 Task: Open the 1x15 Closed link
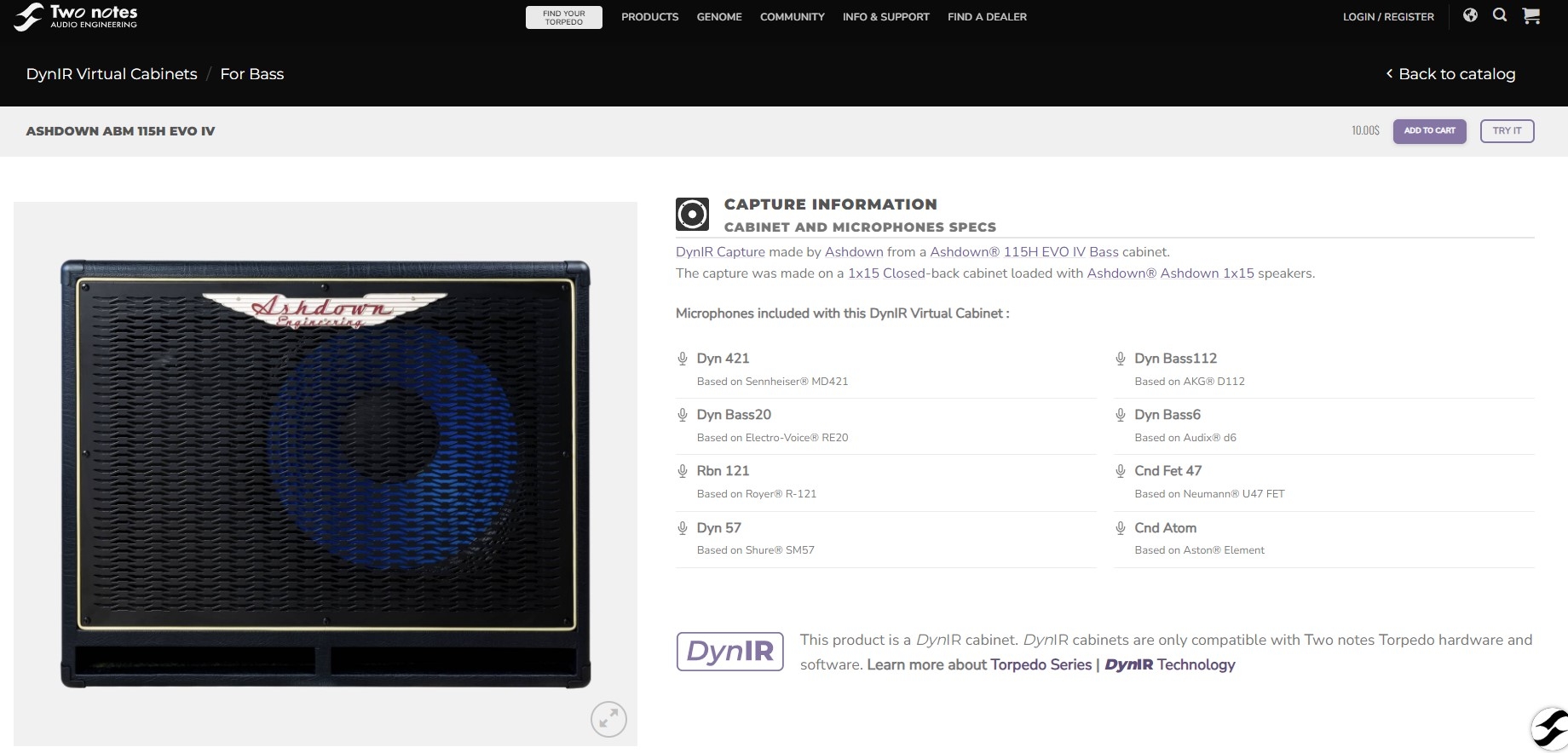pyautogui.click(x=886, y=273)
